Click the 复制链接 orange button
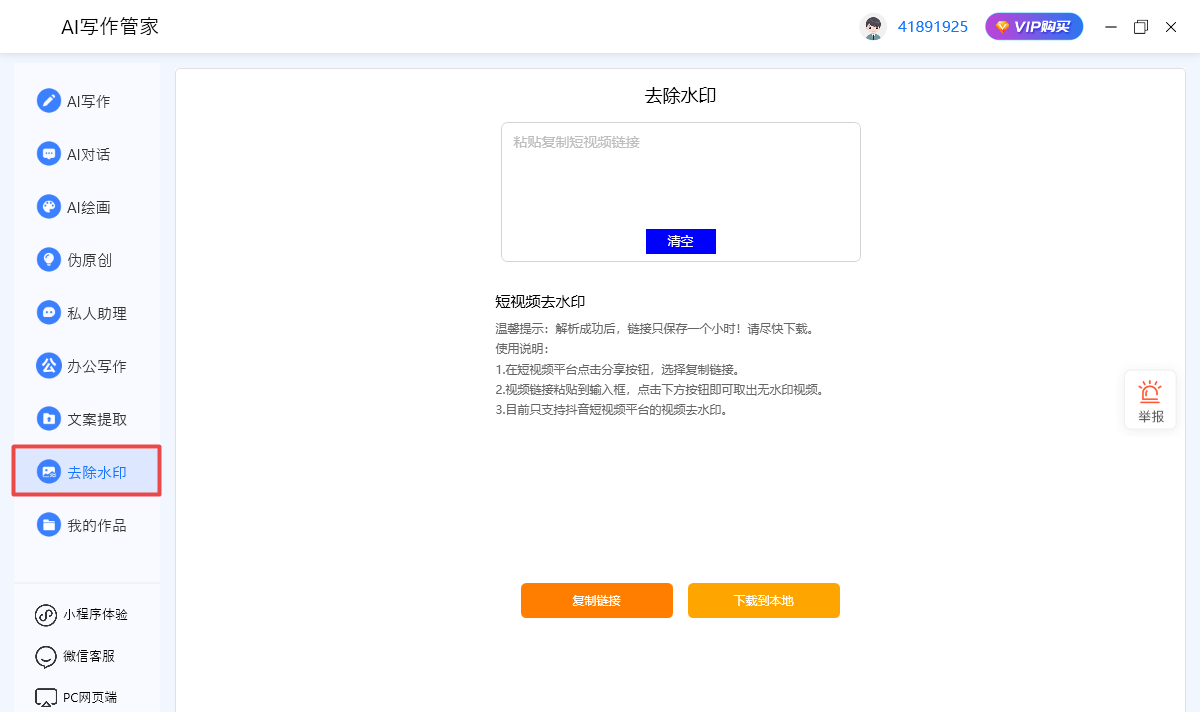Screen dimensions: 1200x712 pyautogui.click(x=597, y=600)
